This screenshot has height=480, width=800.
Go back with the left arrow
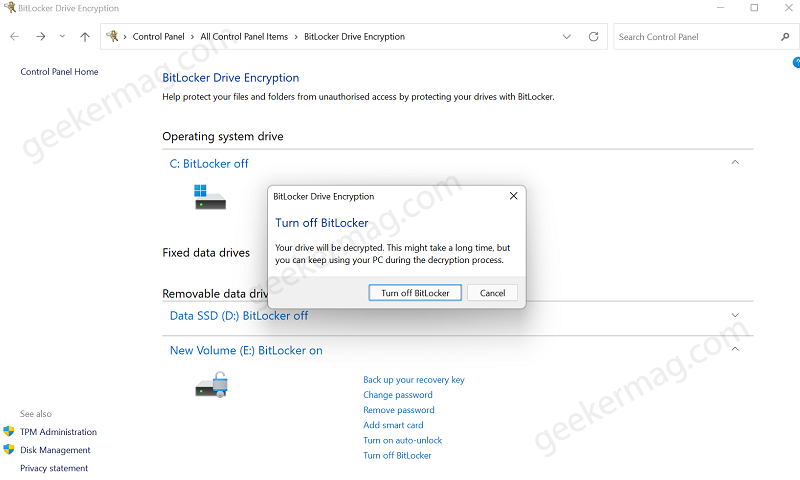14,37
